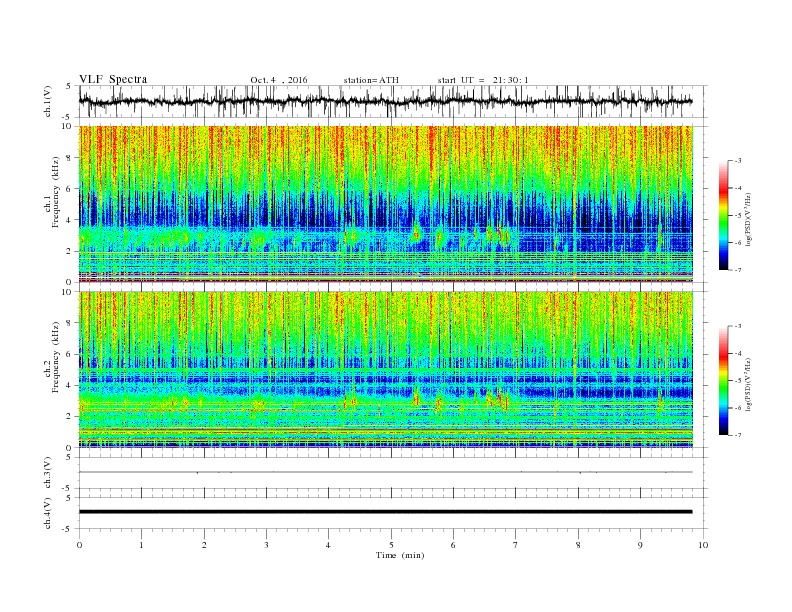The image size is (792, 612).
Task: Click the ch.4 thick black voltage trace
Action: pos(385,512)
